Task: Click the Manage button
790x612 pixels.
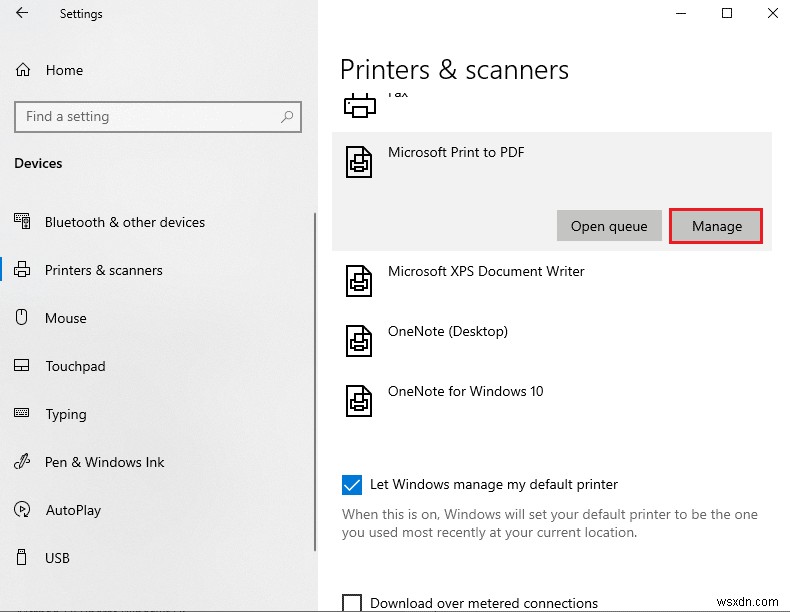Action: pos(716,226)
